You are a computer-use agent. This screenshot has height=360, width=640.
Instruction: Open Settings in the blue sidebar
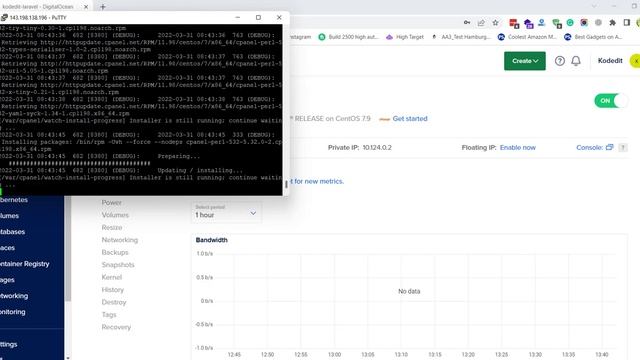tap(9, 344)
